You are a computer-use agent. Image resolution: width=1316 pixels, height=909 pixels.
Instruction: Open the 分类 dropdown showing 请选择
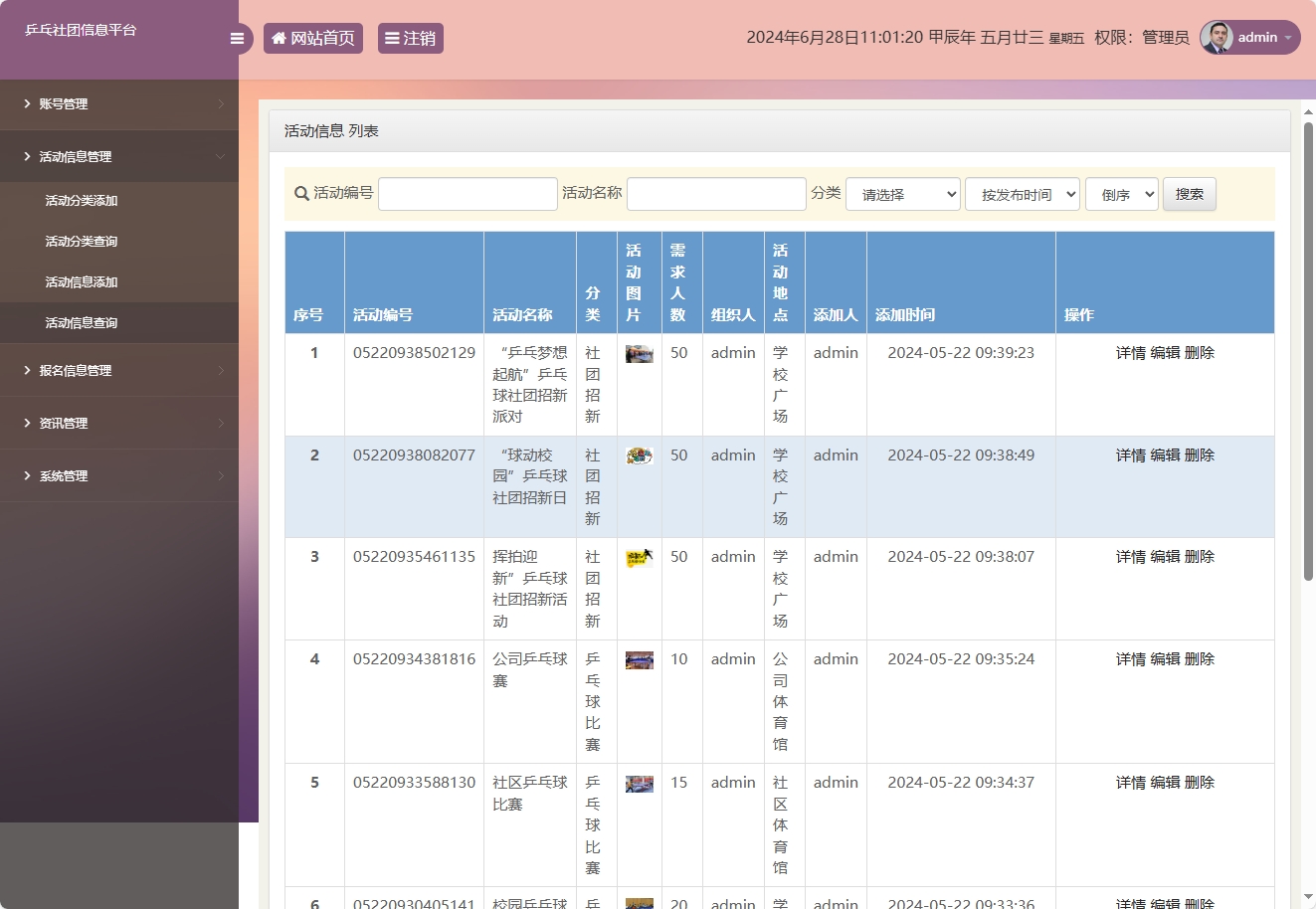click(901, 194)
